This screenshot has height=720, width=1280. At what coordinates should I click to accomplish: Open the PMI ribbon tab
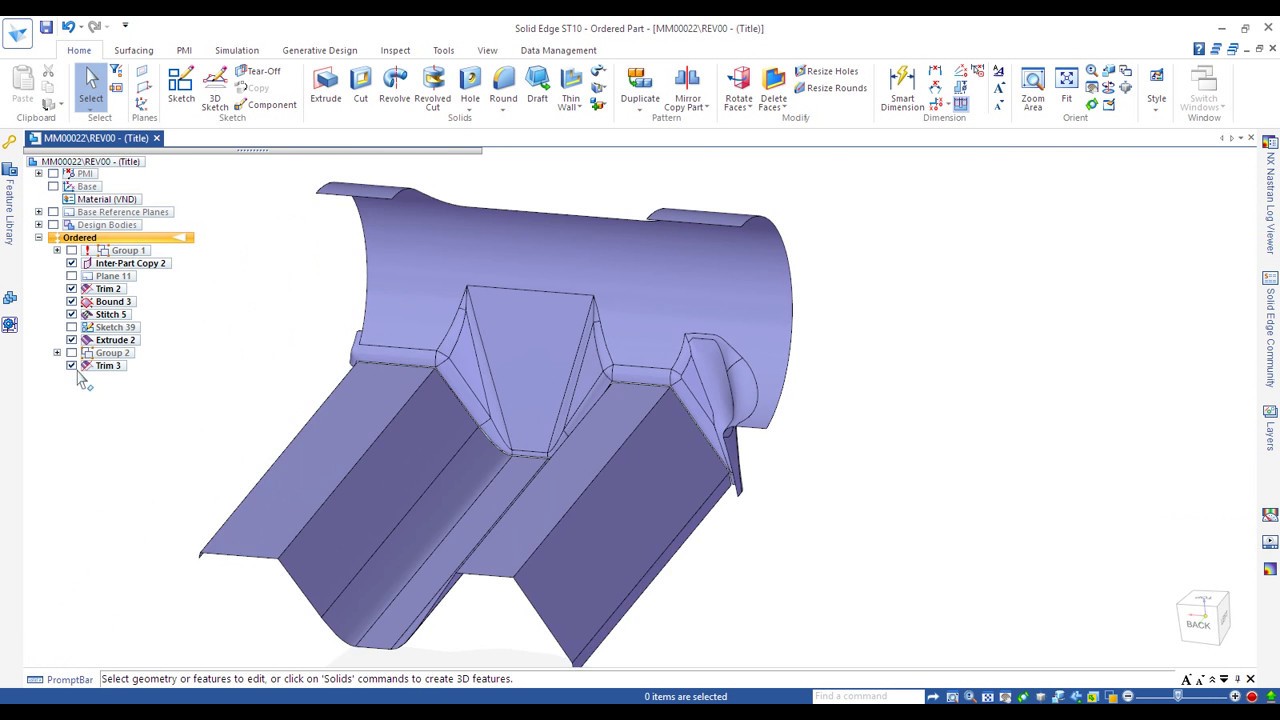point(184,50)
